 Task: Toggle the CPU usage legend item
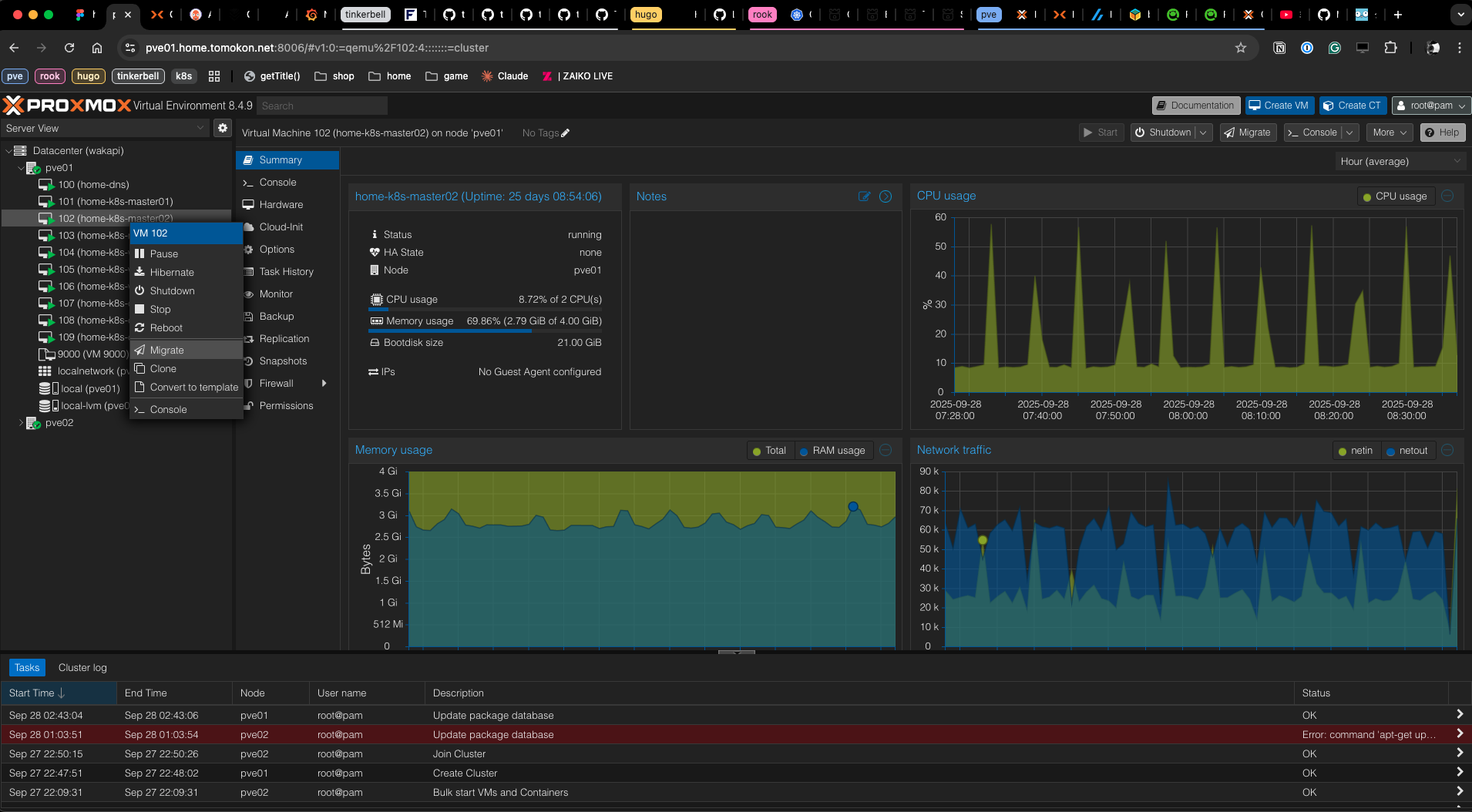(1395, 196)
